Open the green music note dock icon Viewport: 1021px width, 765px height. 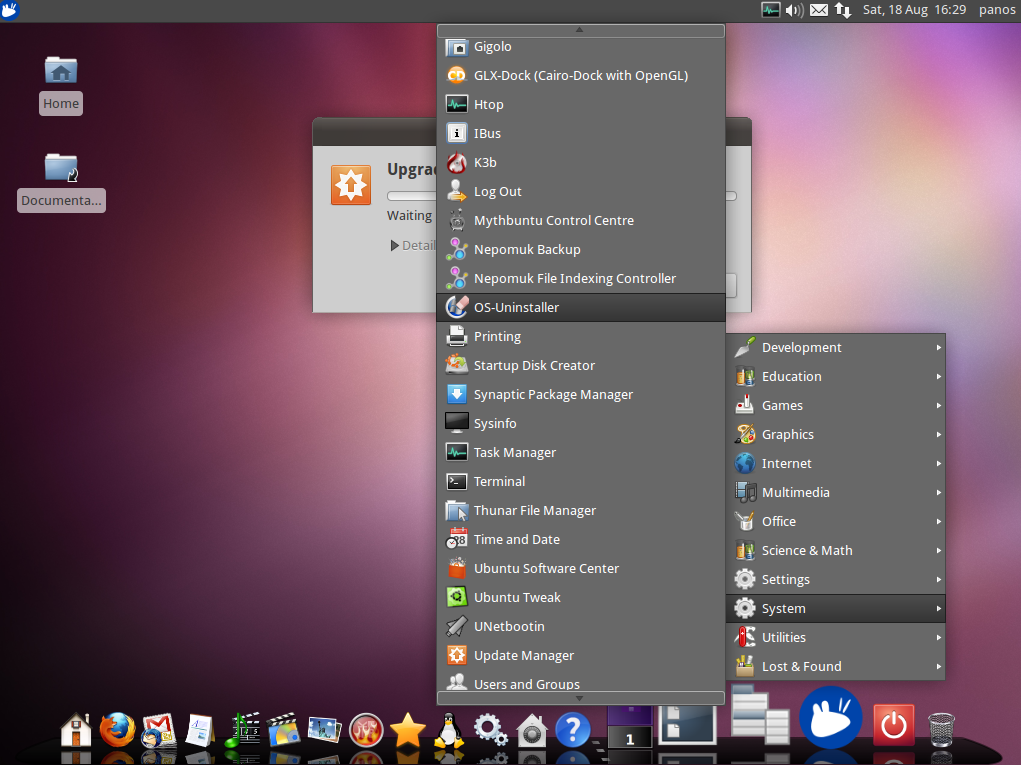(242, 730)
